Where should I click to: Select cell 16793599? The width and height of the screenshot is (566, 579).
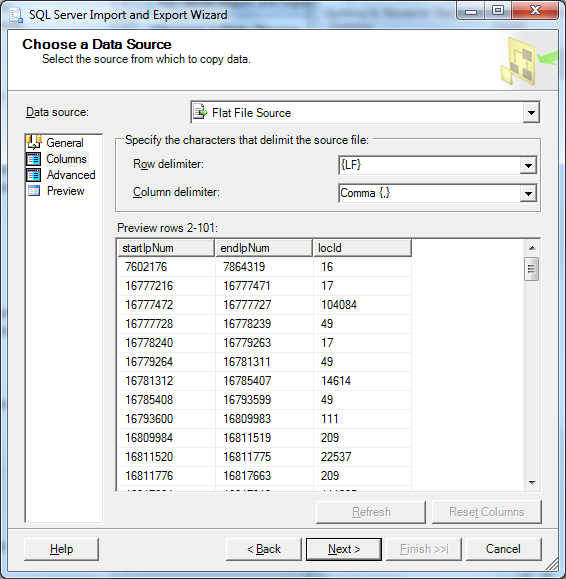(x=264, y=400)
